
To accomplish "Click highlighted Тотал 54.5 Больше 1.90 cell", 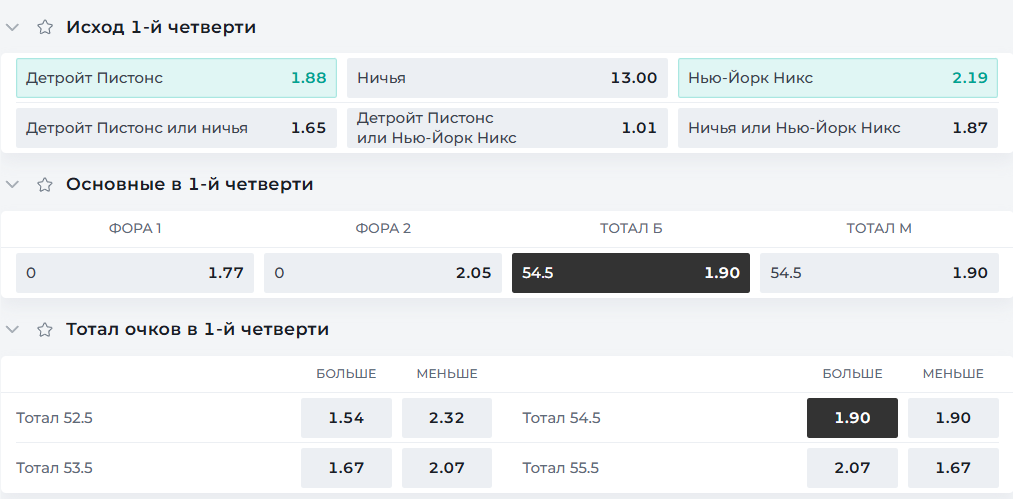I will 852,418.
